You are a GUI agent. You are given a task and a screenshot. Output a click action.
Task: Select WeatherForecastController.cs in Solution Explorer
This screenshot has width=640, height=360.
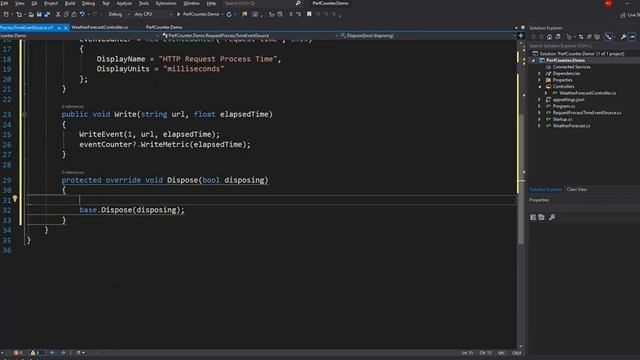[588, 93]
